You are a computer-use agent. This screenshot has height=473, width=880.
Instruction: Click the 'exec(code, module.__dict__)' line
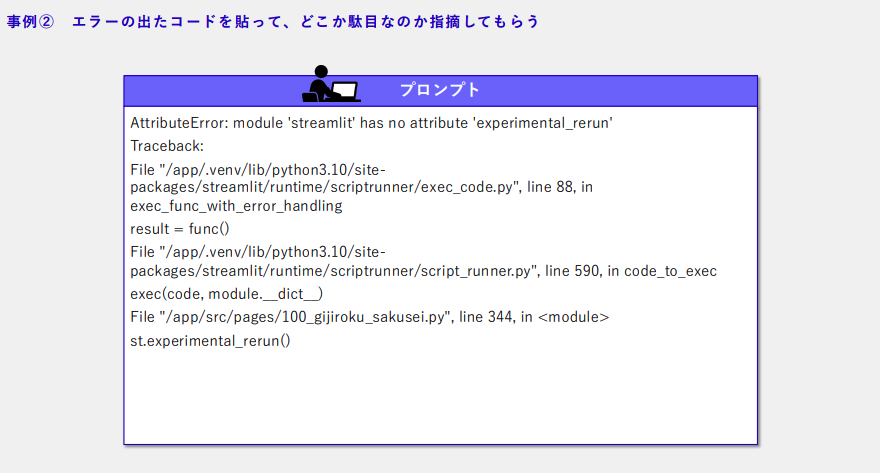pyautogui.click(x=226, y=294)
